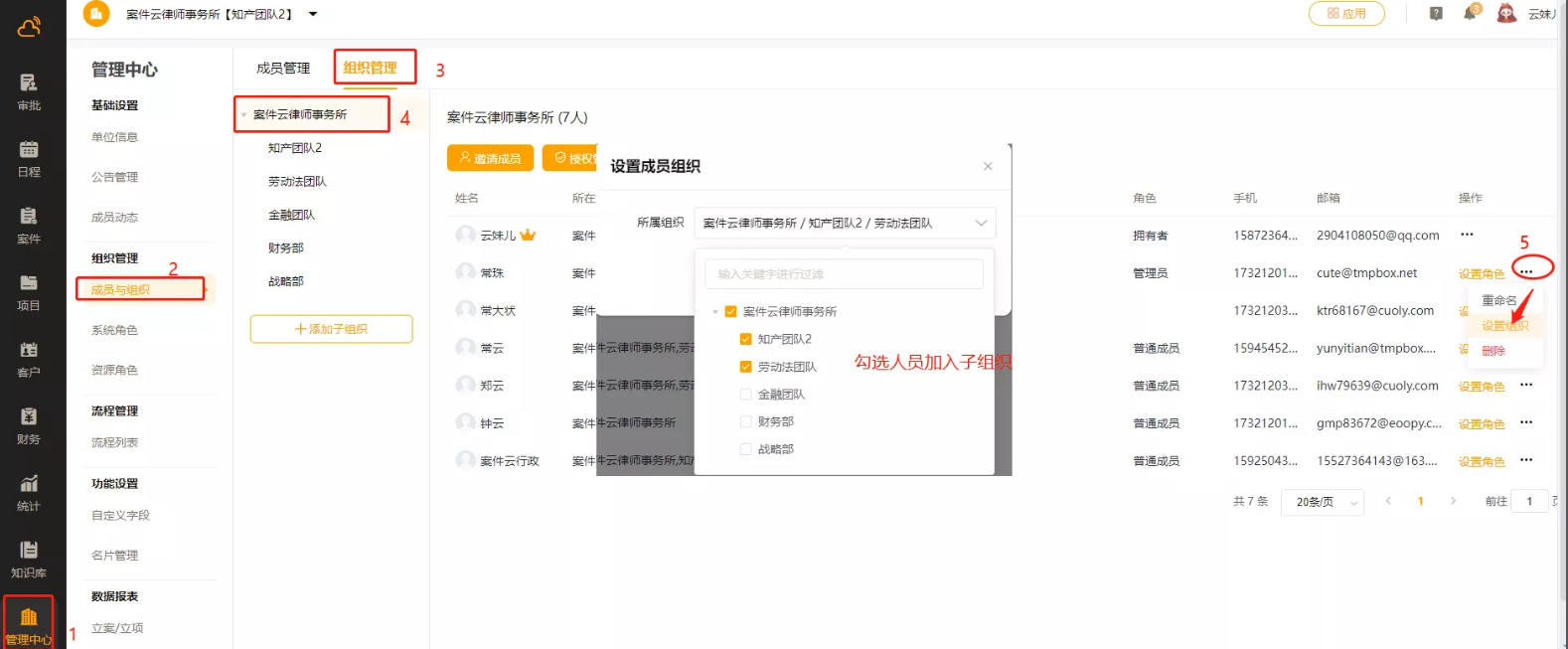Click the 邀请成员 button
Viewport: 1568px width, 649px height.
[490, 158]
